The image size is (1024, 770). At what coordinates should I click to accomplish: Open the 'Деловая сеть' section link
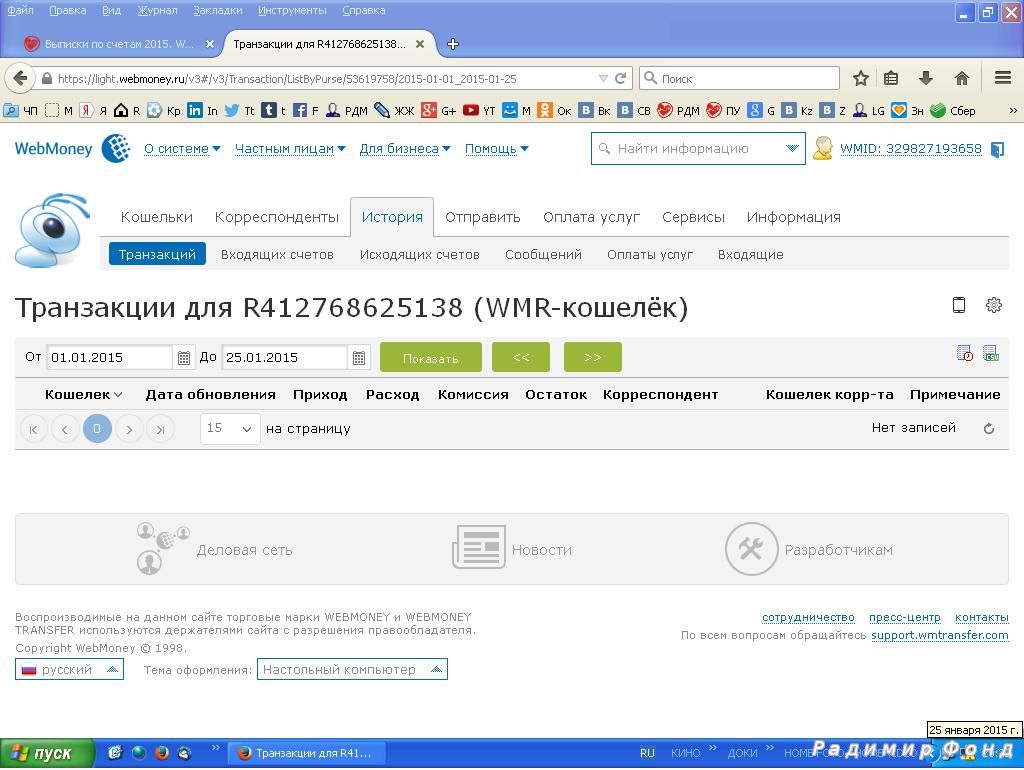pos(214,549)
